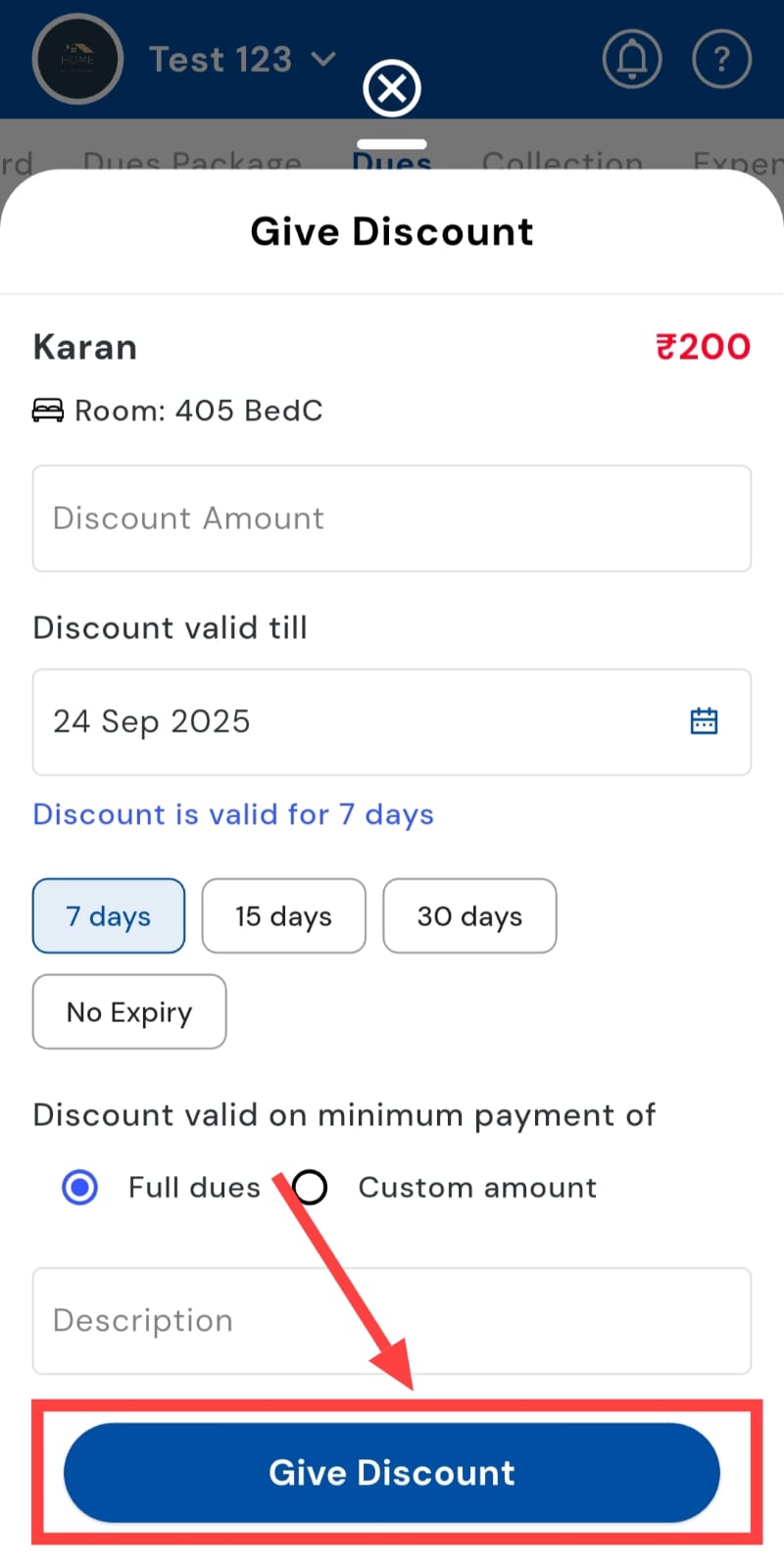
Task: Select the No Expiry option
Action: coord(129,1011)
